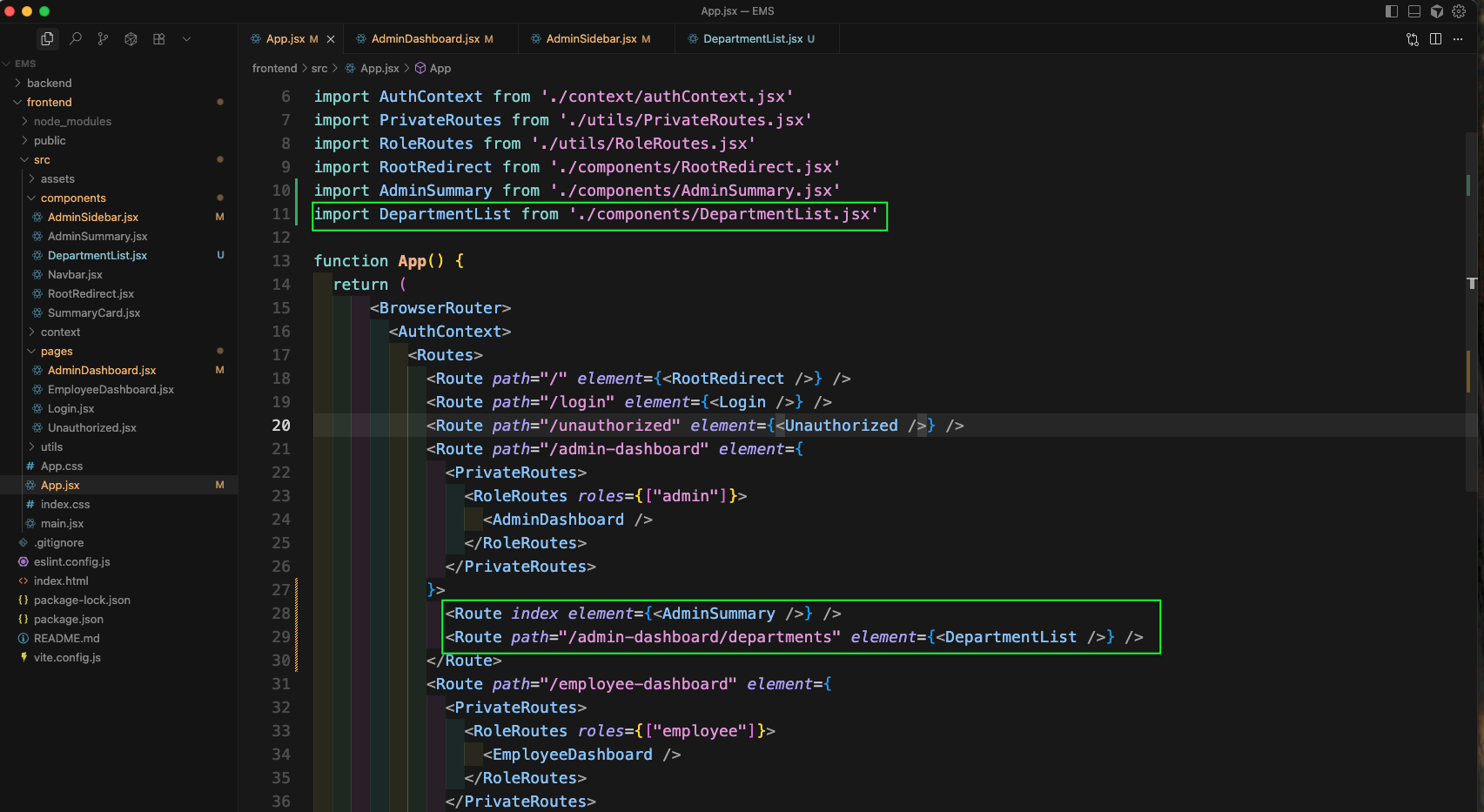Open vite.config.js file

pos(118,657)
